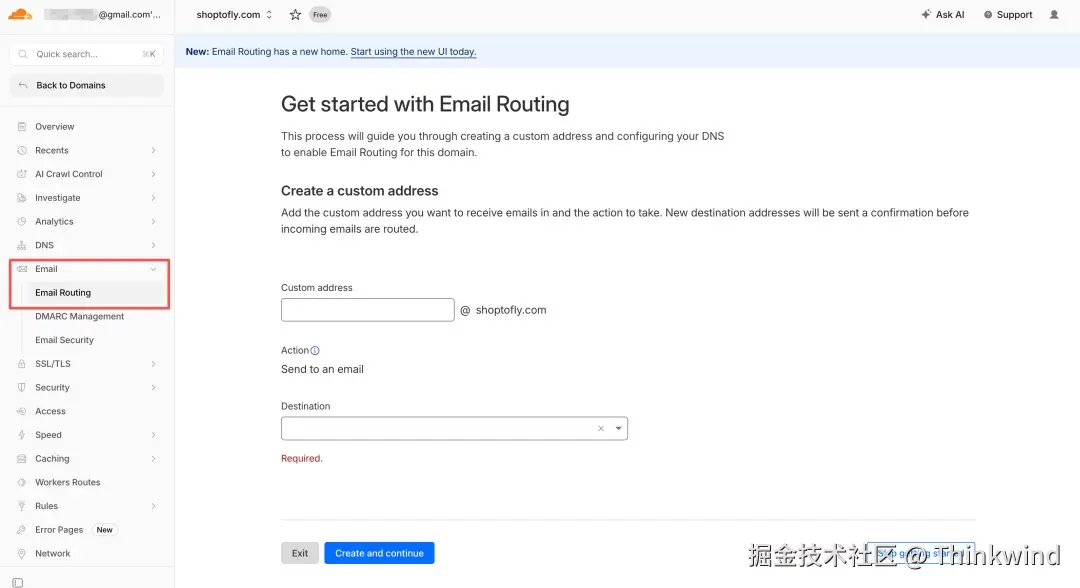Focus the Quick search field
The width and height of the screenshot is (1080, 588).
pos(87,54)
